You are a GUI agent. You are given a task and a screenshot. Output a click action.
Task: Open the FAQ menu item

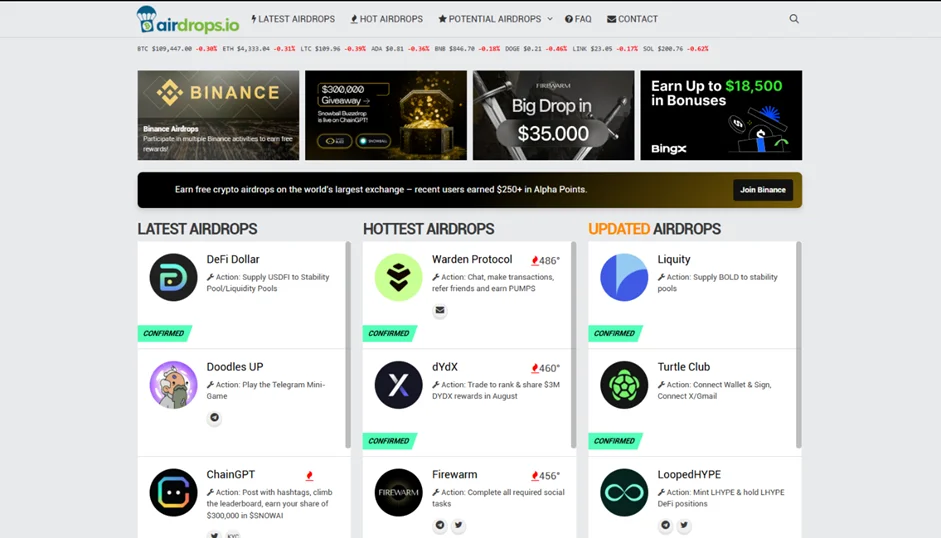coord(578,19)
